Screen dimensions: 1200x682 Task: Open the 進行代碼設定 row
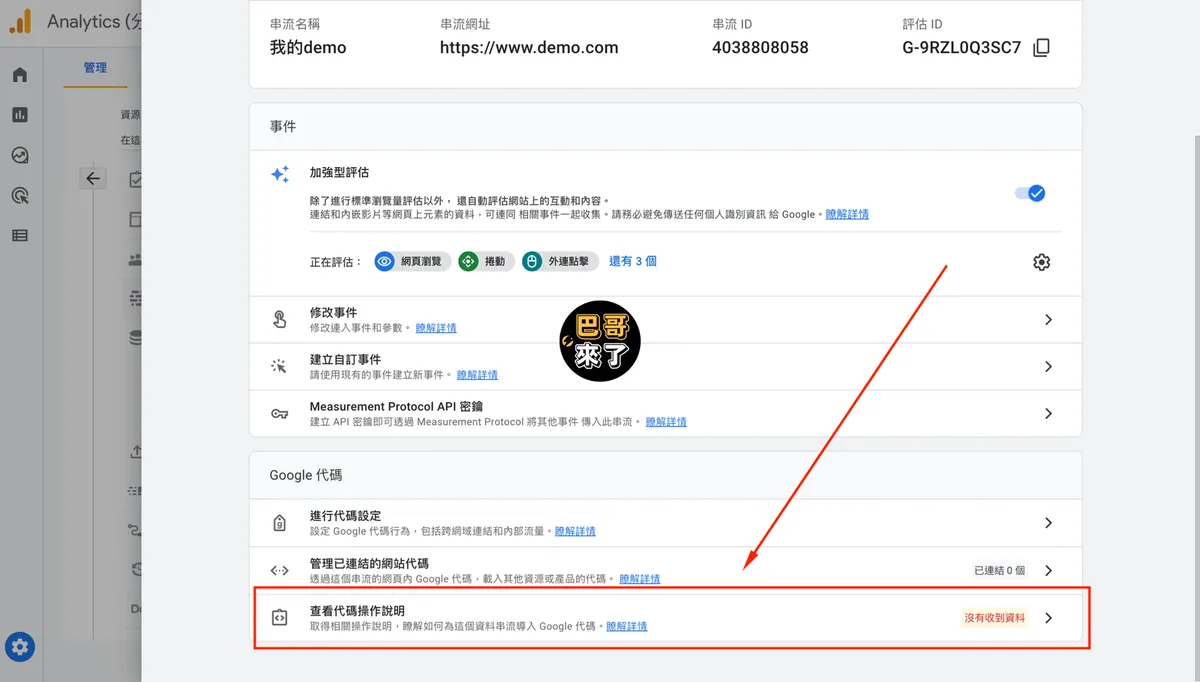point(665,523)
